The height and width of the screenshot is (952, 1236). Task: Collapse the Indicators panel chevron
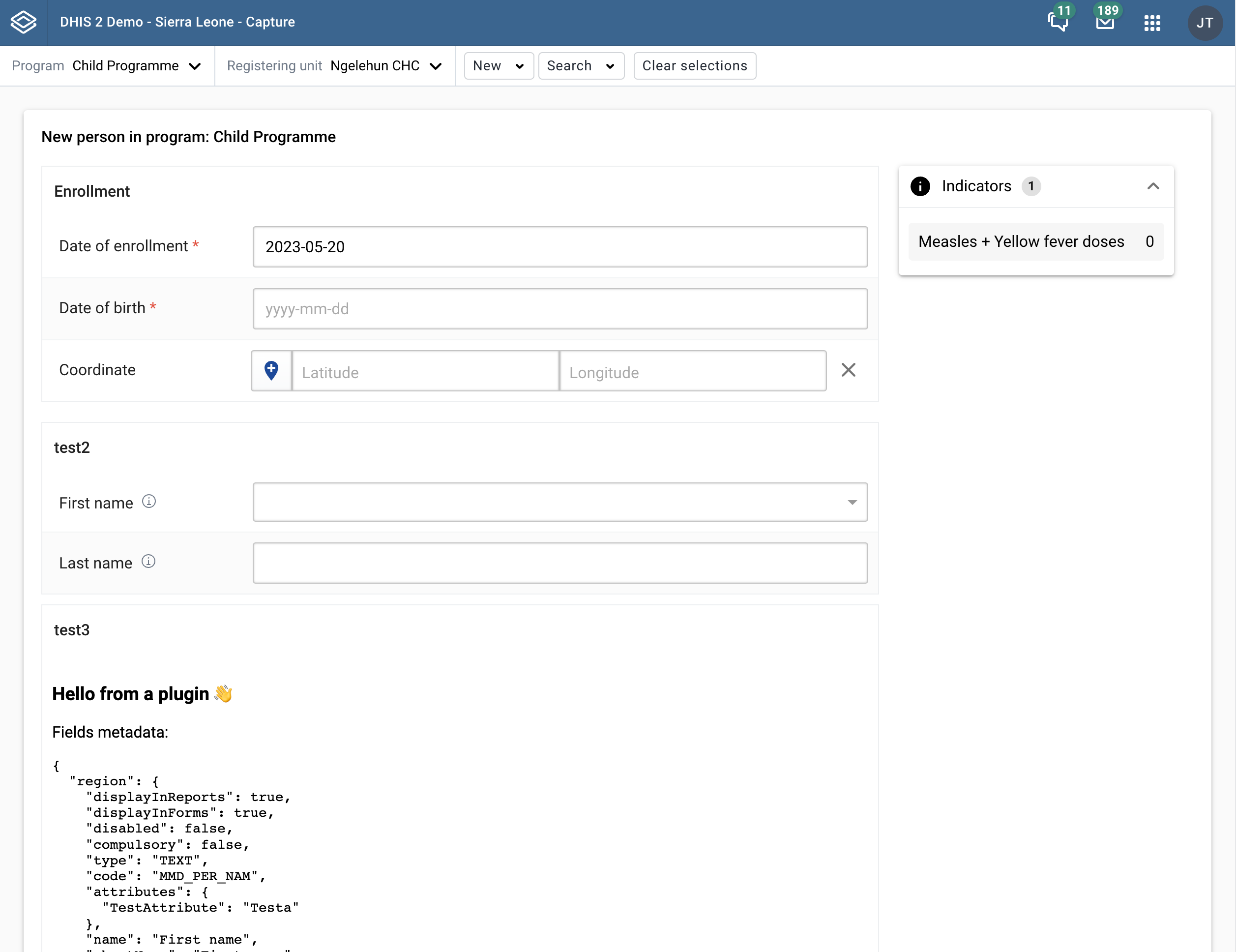1153,186
